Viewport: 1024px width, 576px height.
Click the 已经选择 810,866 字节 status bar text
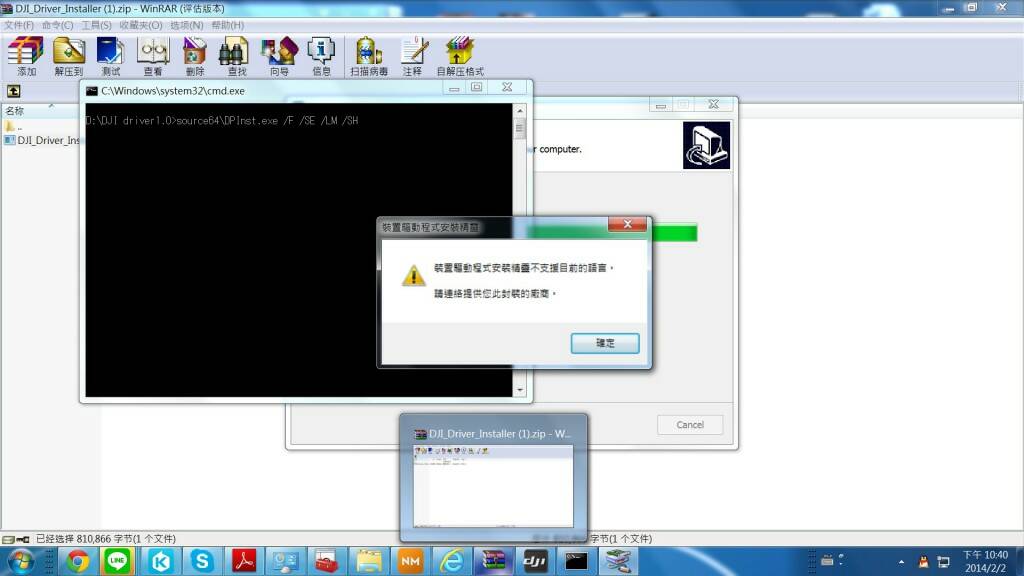tap(106, 539)
